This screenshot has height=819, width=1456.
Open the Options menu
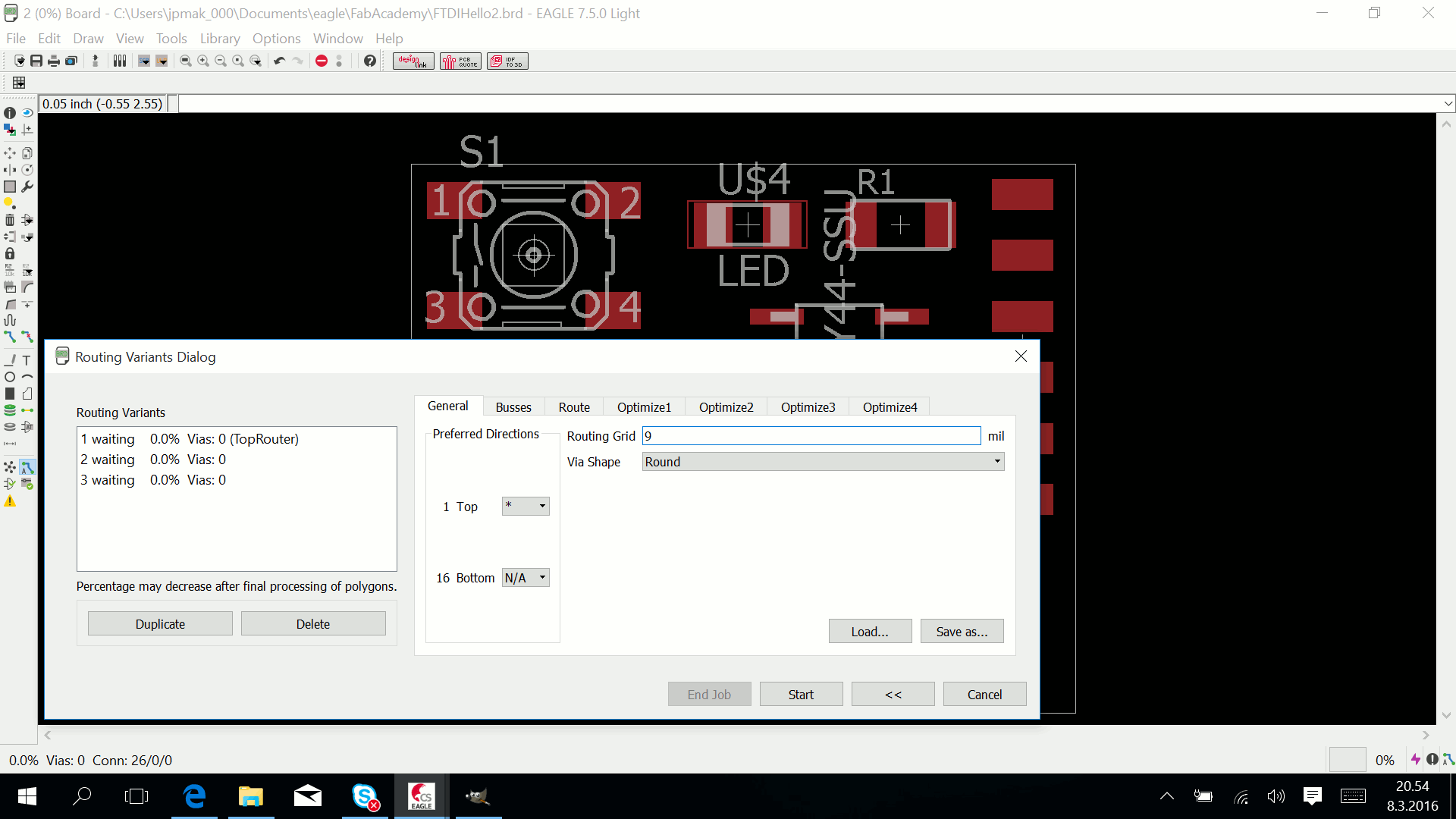pyautogui.click(x=276, y=38)
